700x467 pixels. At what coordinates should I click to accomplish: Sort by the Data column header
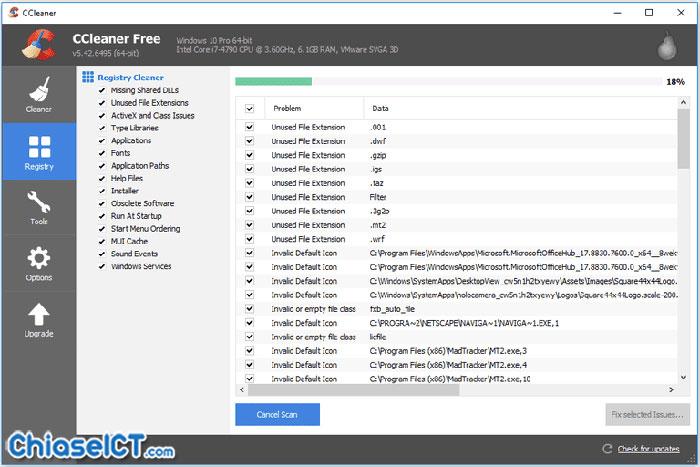click(521, 108)
